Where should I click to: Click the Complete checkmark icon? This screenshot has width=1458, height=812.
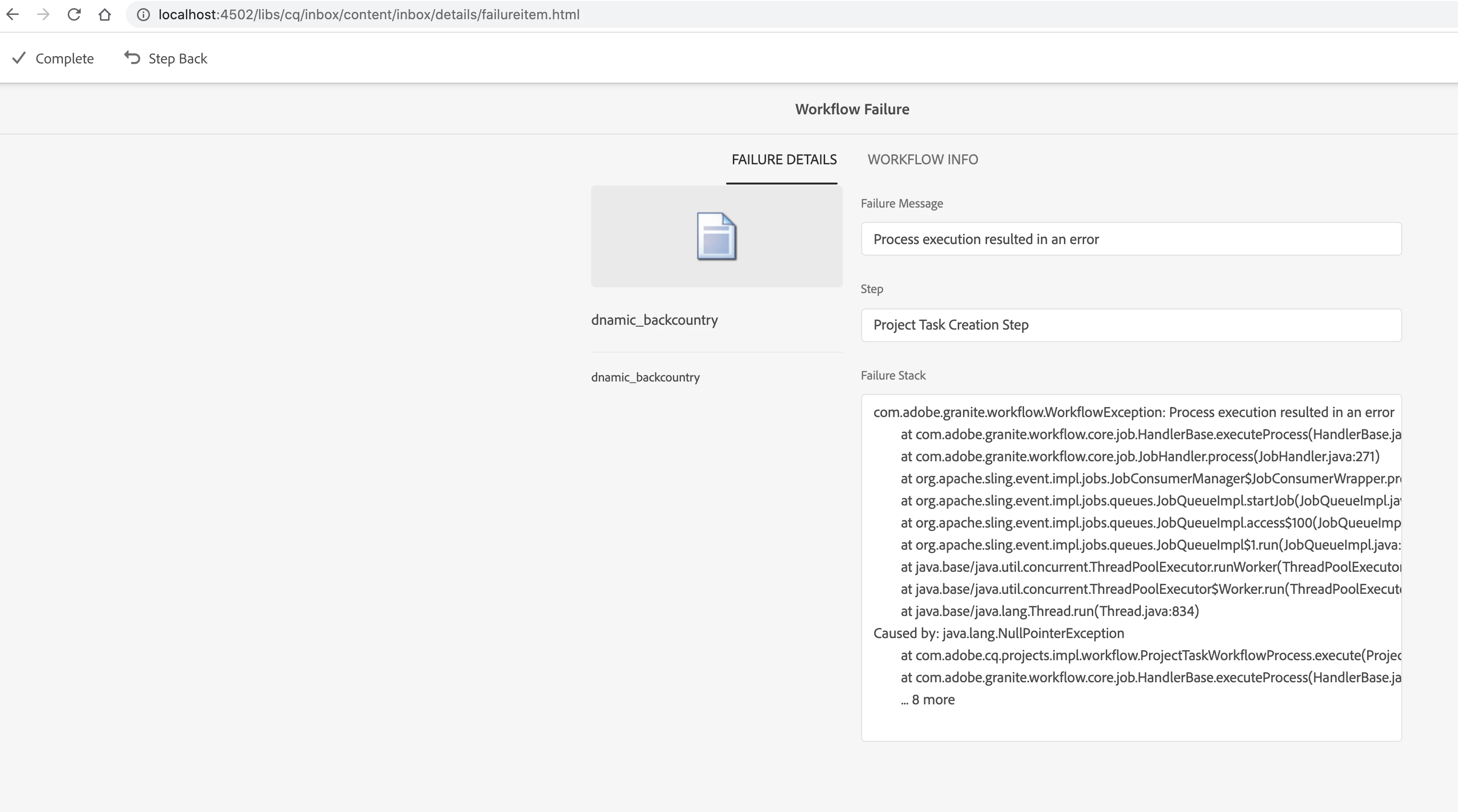pos(19,58)
